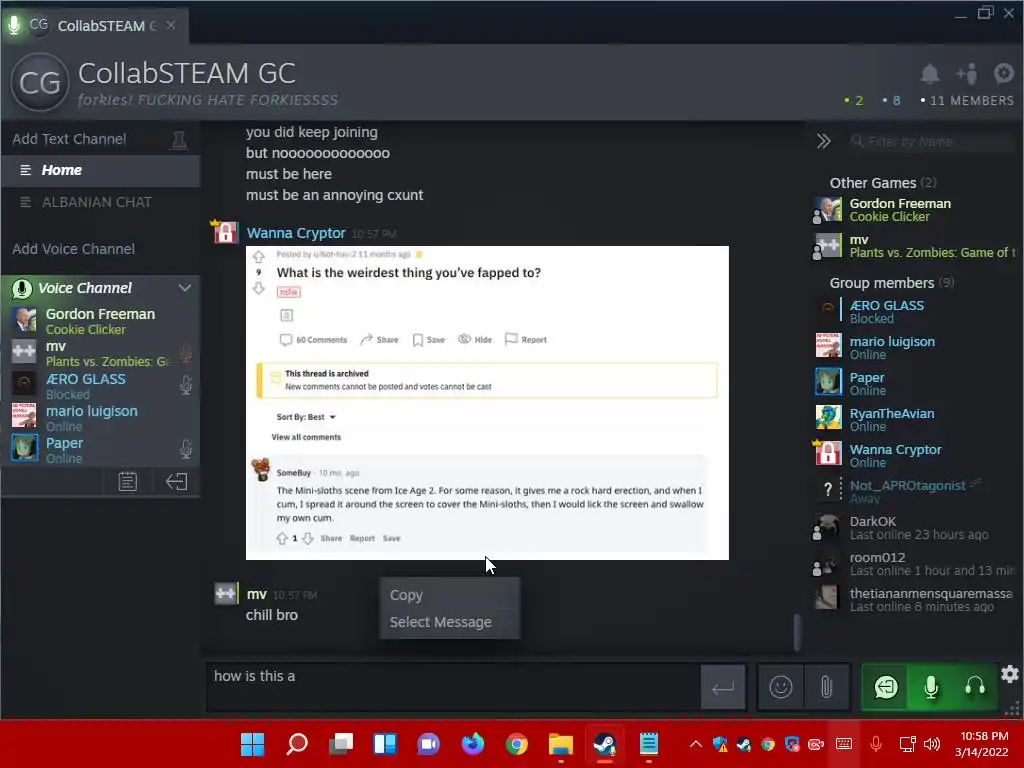Screen dimensions: 1024x768
Task: Select ÆRO GLASS in group members
Action: pyautogui.click(x=914, y=312)
